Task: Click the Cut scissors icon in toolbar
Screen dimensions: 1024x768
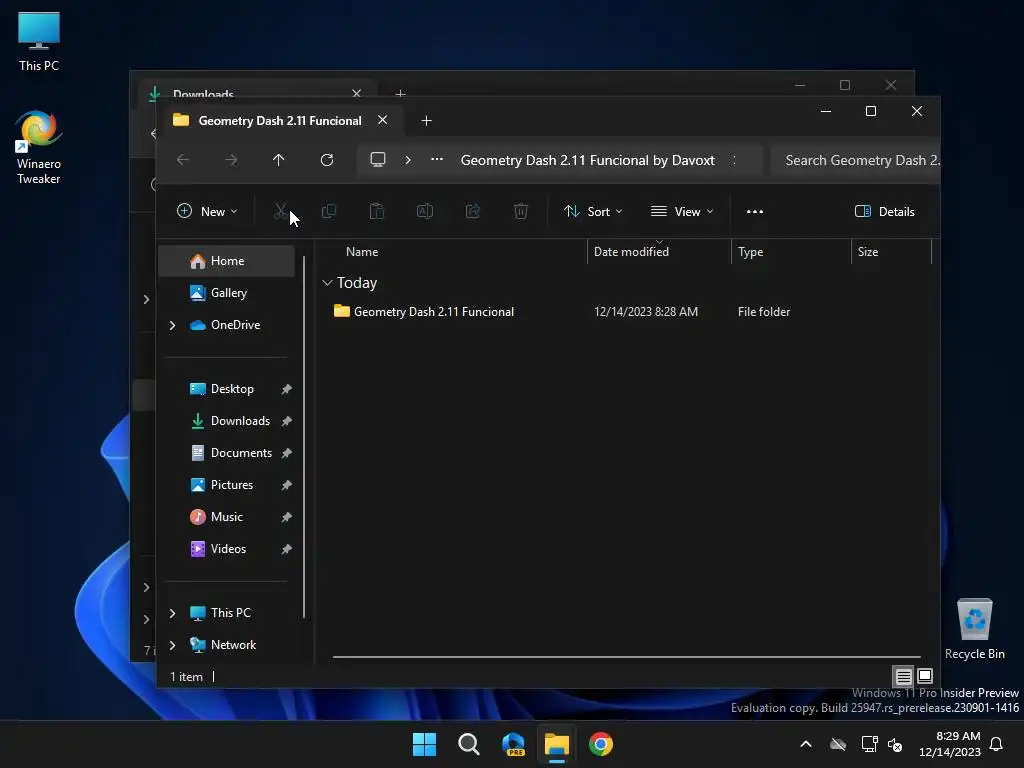Action: tap(280, 211)
